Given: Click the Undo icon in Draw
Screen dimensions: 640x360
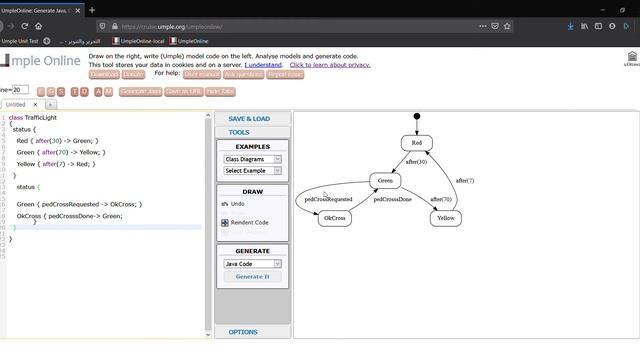Looking at the screenshot, I should point(225,204).
